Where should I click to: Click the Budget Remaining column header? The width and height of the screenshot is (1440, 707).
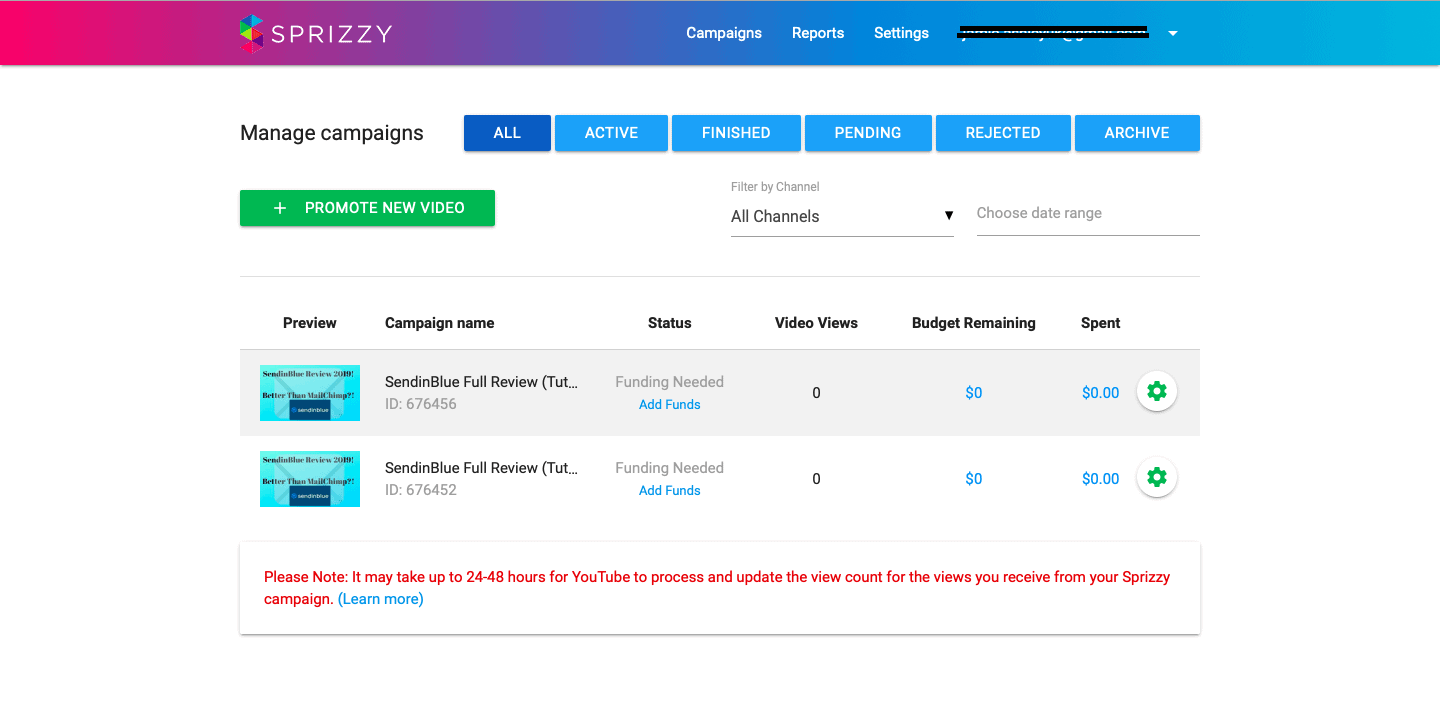974,323
